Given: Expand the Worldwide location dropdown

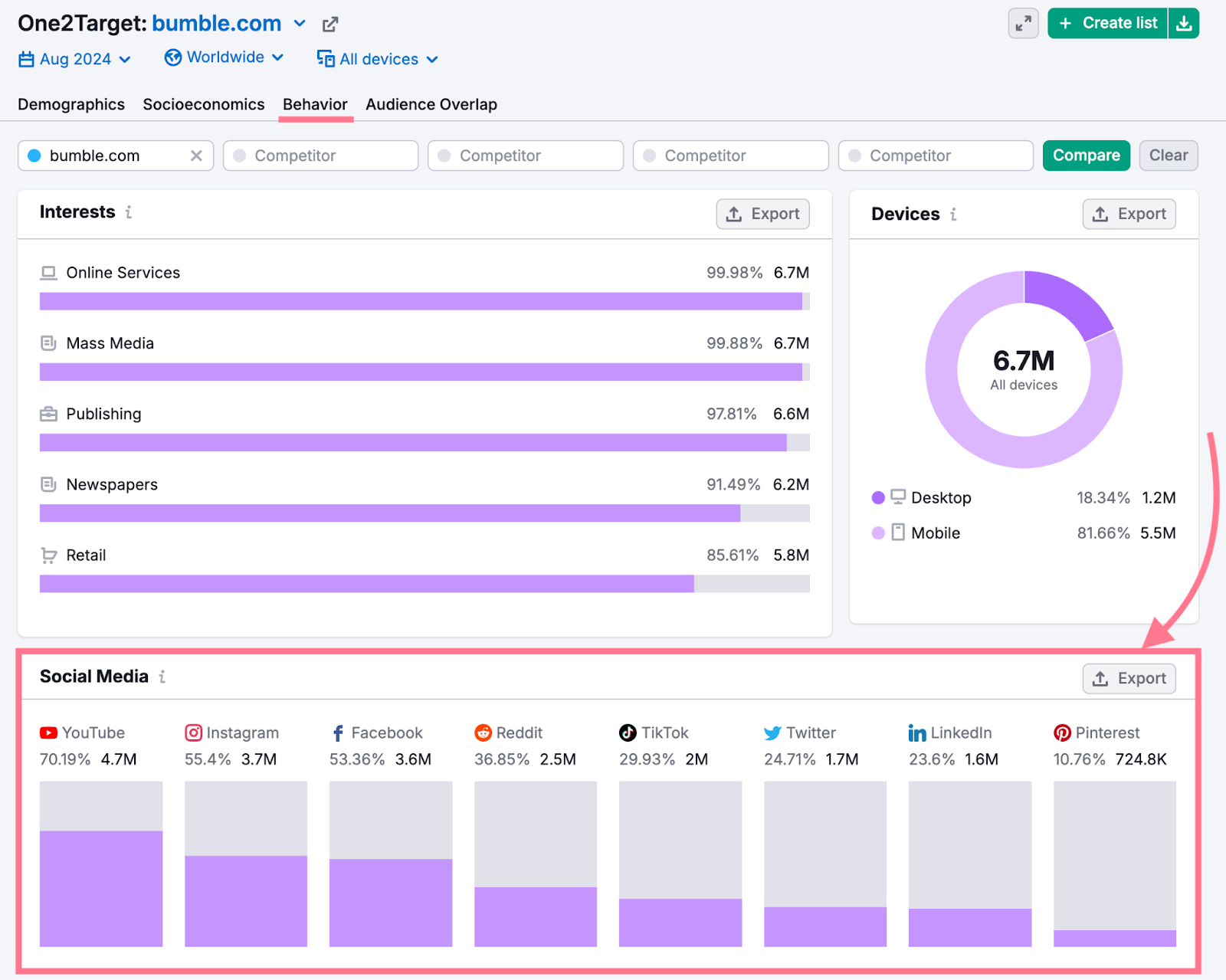Looking at the screenshot, I should (225, 57).
